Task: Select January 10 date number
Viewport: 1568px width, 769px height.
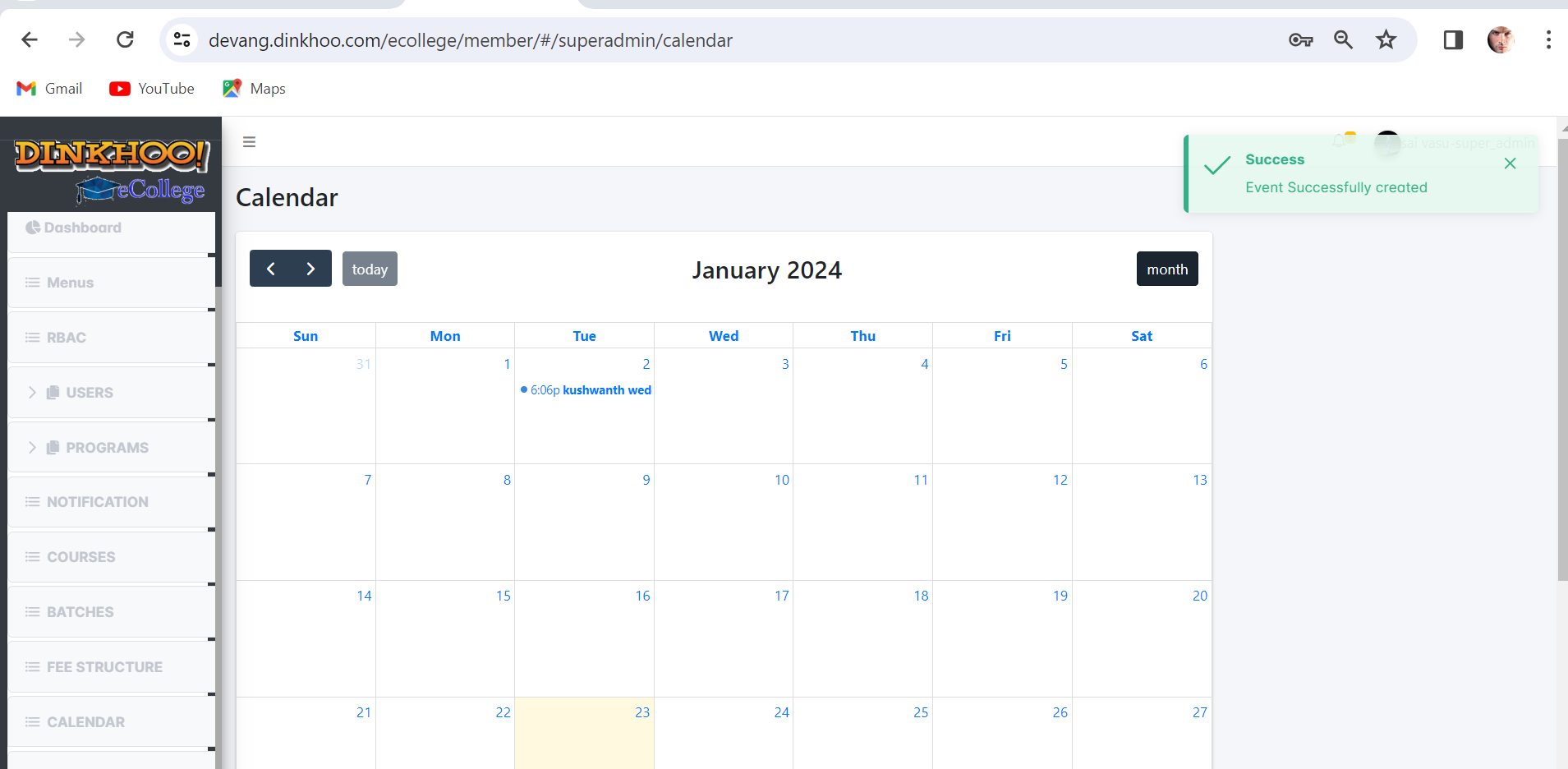Action: (x=782, y=480)
